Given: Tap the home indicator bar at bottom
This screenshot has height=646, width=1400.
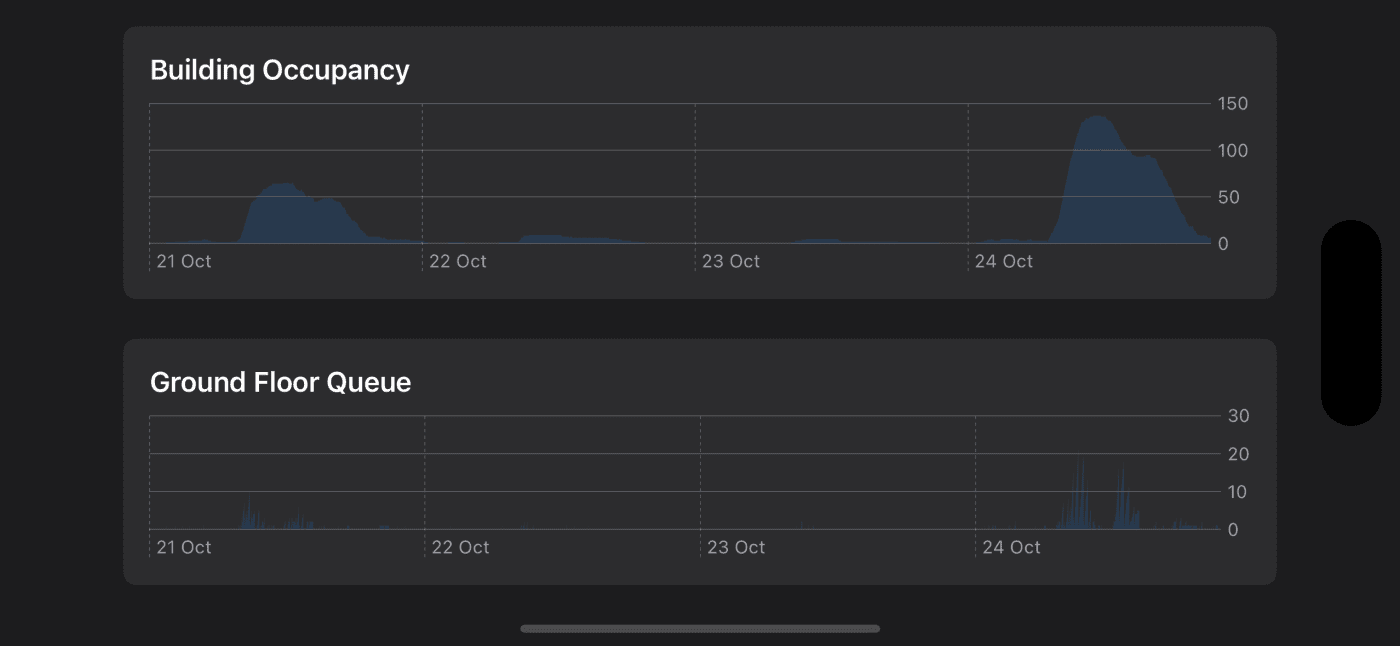Looking at the screenshot, I should click(700, 629).
